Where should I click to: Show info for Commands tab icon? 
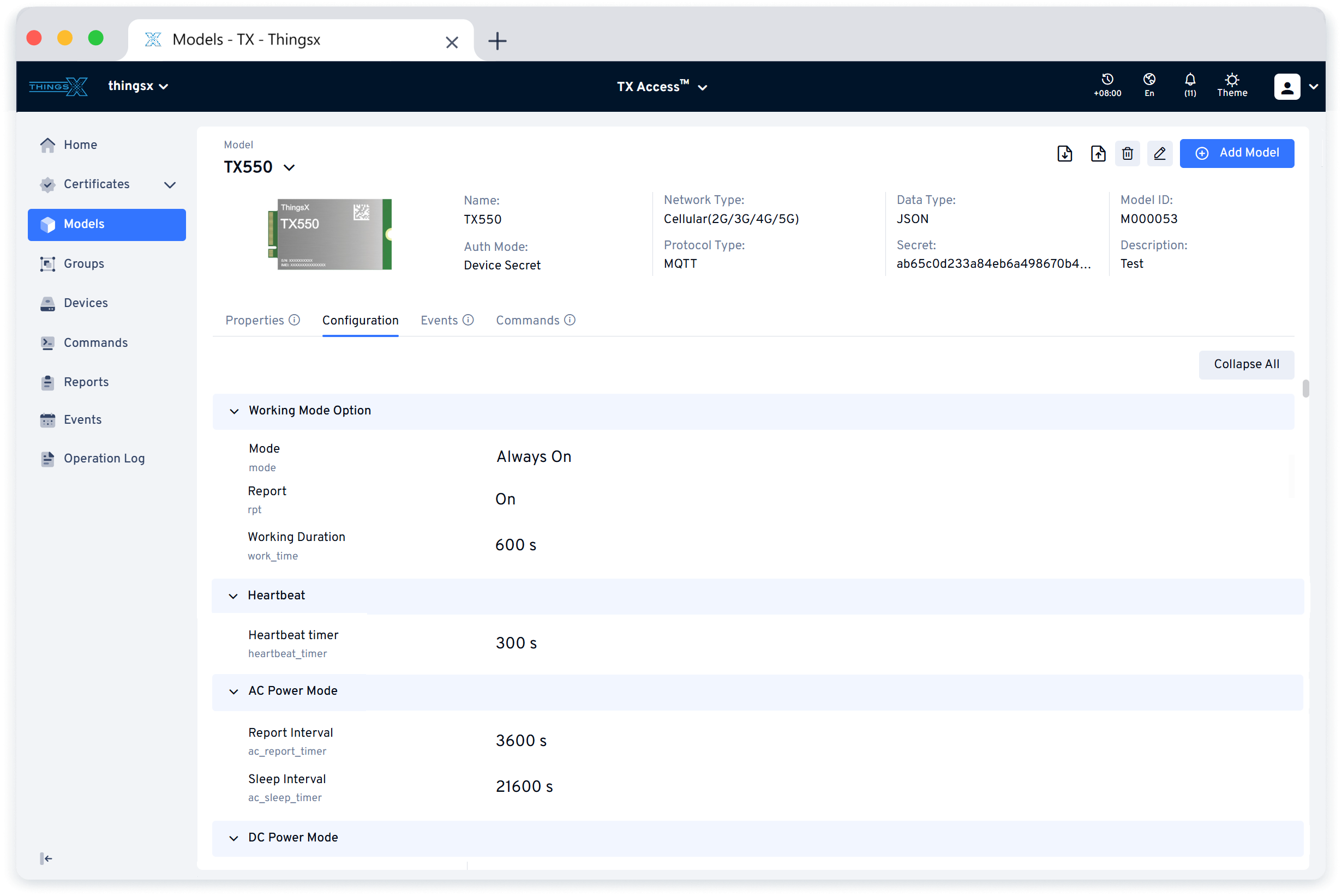point(570,320)
